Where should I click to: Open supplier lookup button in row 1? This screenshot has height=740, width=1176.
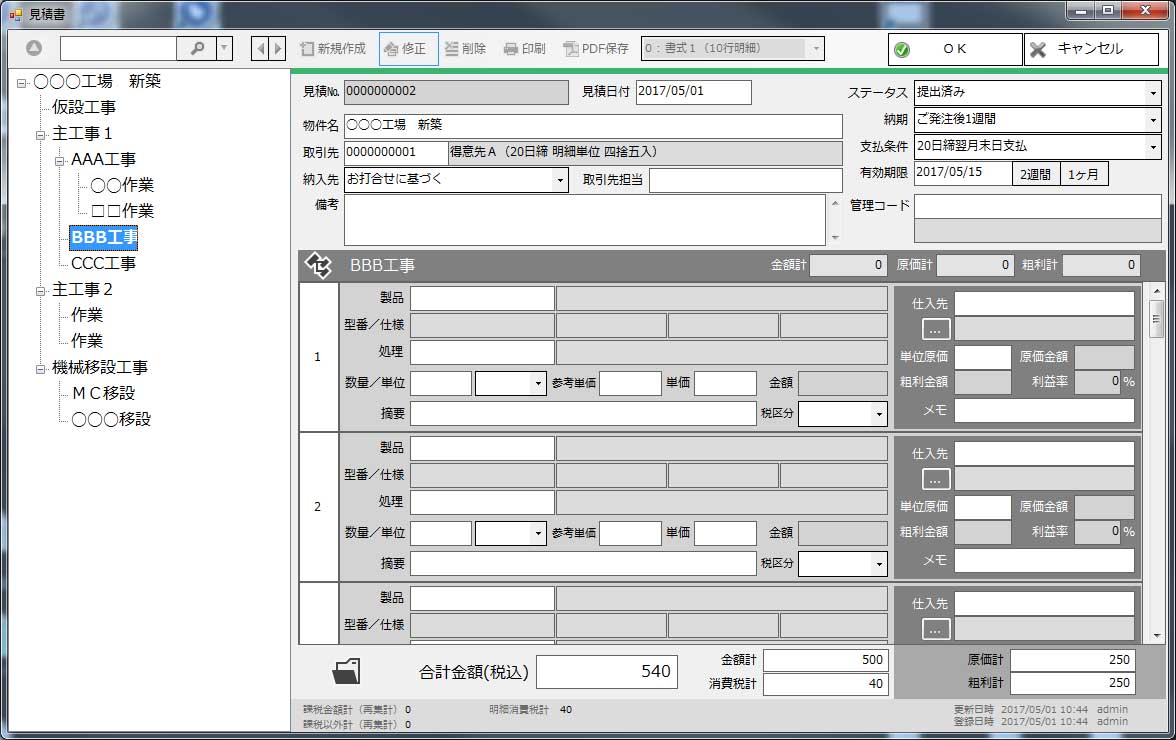(934, 329)
